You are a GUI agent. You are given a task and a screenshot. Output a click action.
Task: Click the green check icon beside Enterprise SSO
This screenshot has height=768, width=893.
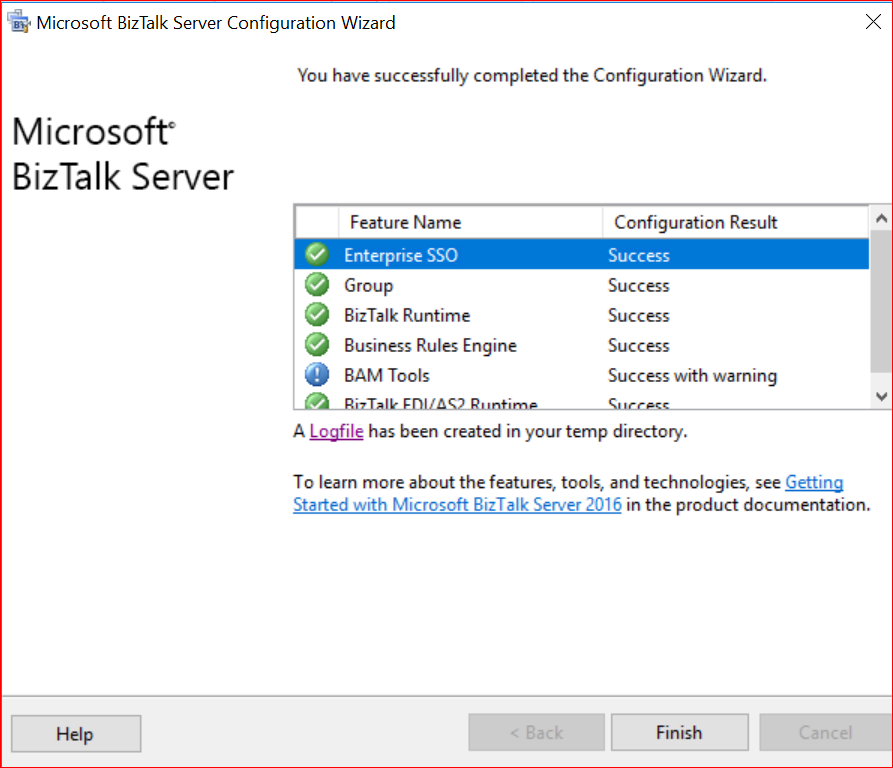(317, 255)
